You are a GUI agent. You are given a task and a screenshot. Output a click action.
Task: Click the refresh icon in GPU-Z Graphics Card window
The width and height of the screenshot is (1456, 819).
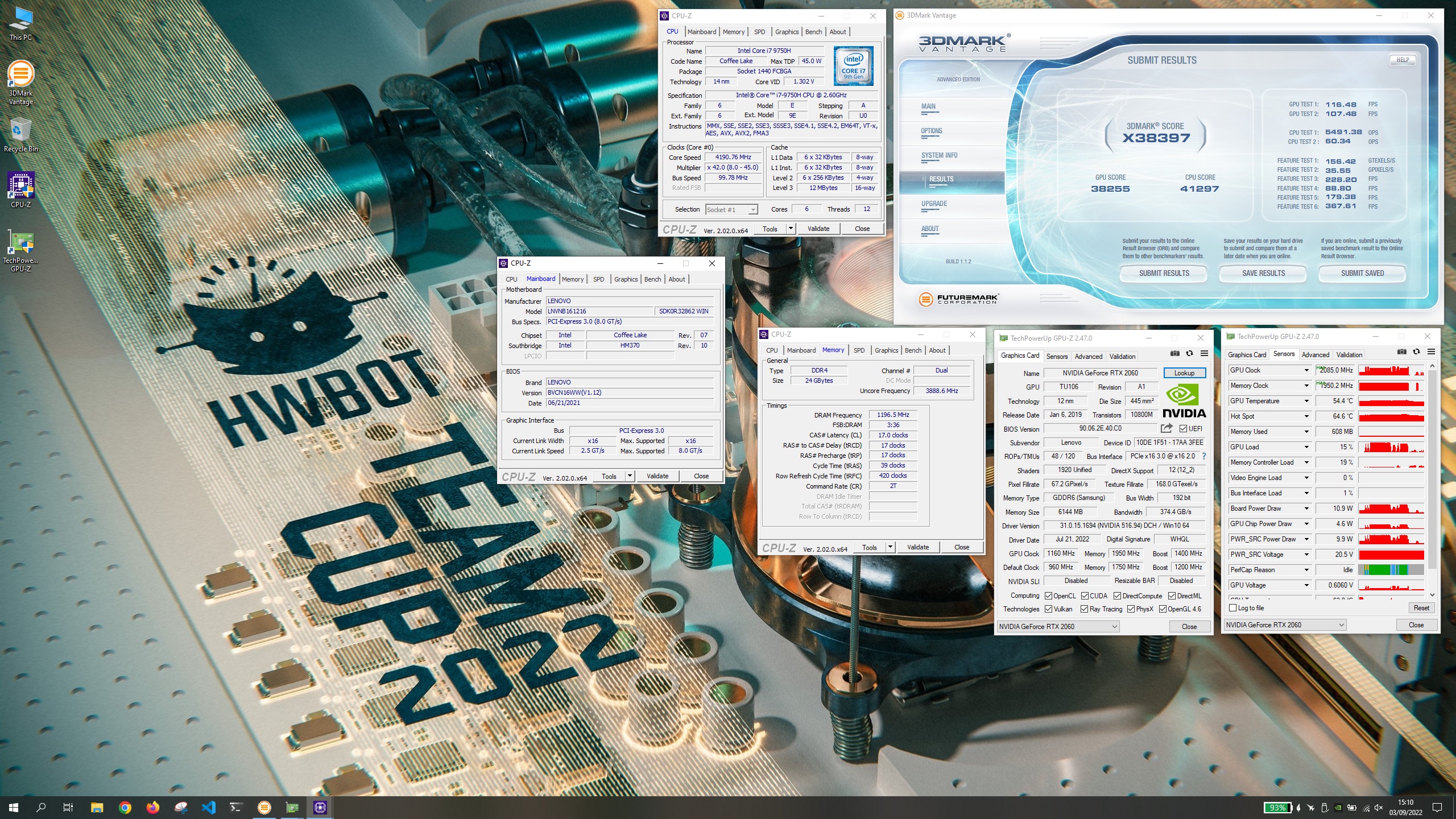[1189, 354]
